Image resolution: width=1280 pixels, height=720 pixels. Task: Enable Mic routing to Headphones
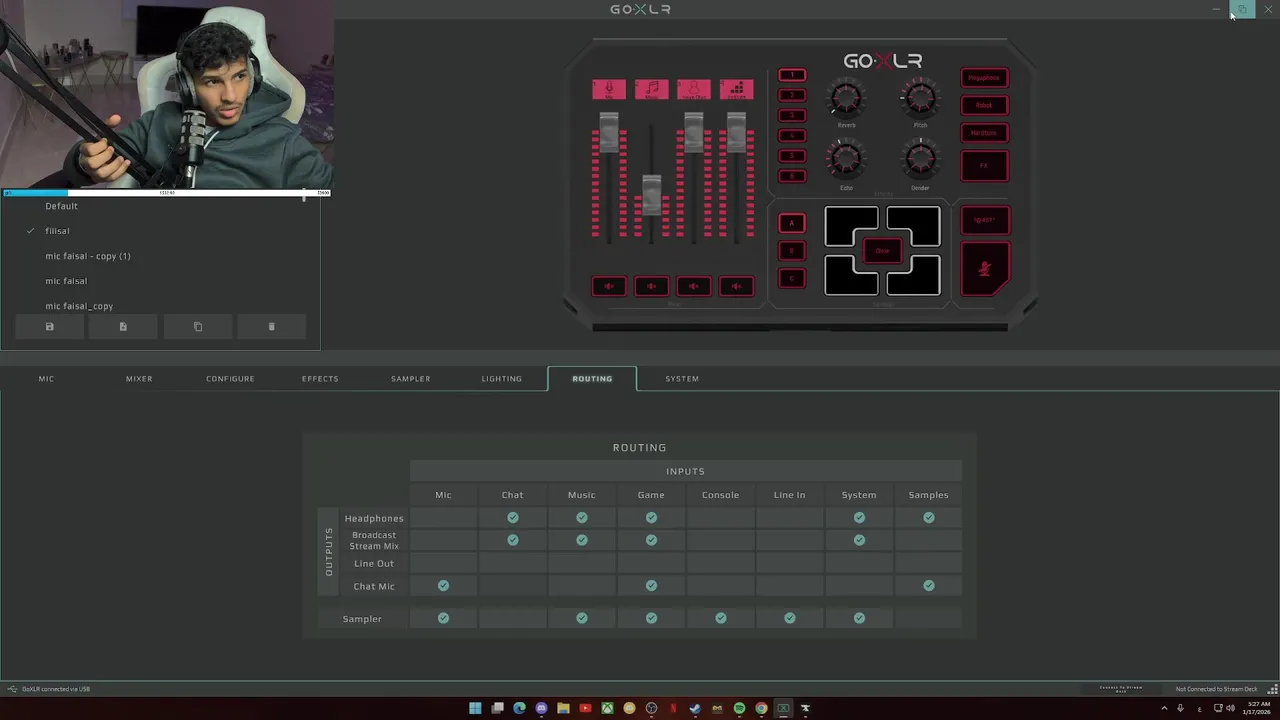pyautogui.click(x=443, y=518)
